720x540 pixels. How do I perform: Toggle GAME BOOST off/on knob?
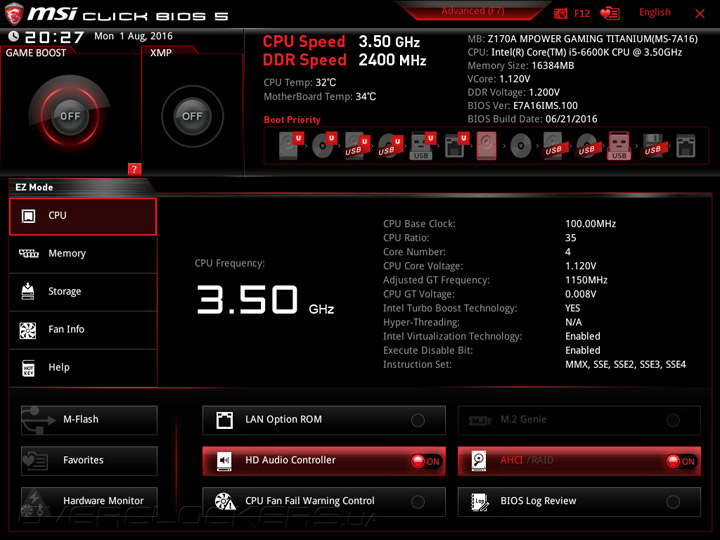(70, 116)
